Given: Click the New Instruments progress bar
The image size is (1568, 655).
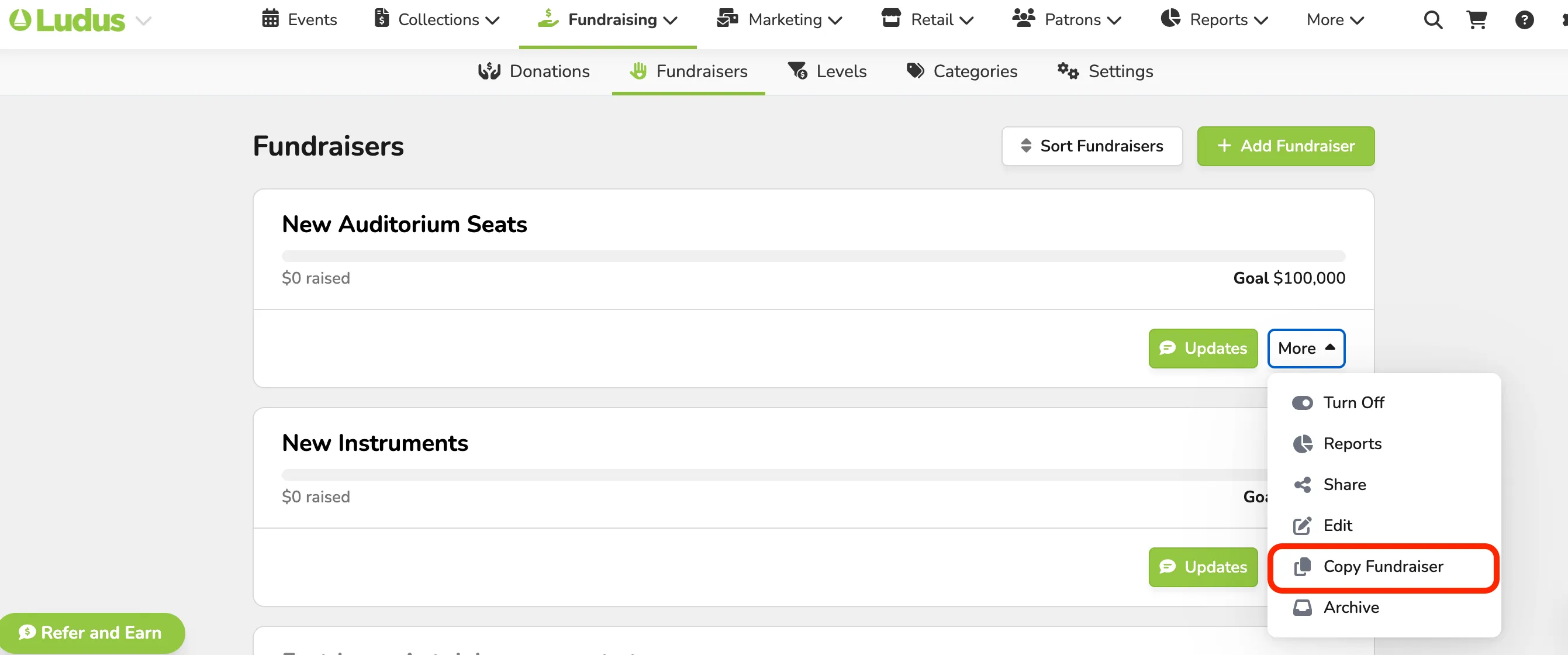Looking at the screenshot, I should point(774,475).
